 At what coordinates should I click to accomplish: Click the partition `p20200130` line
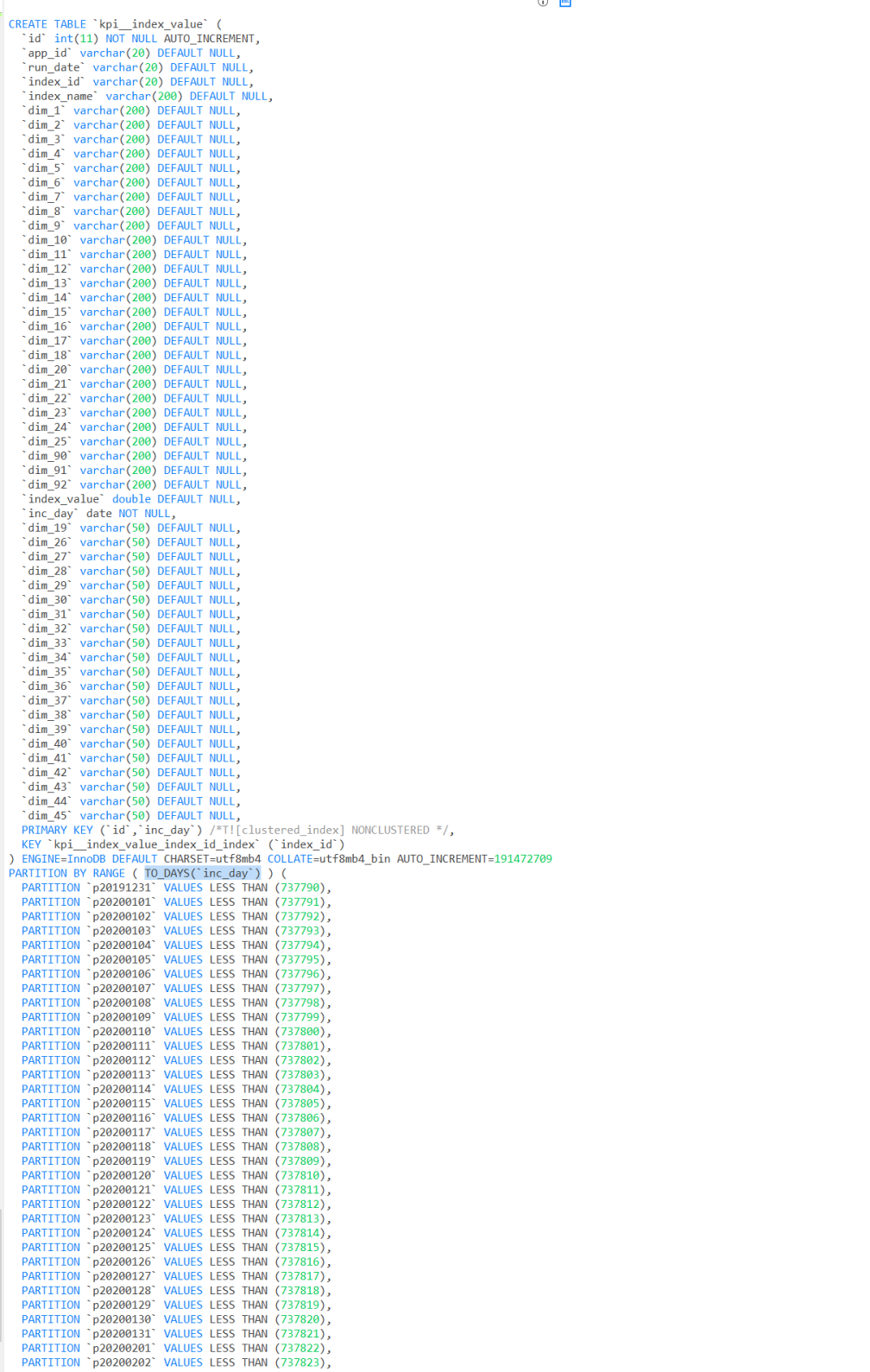pyautogui.click(x=176, y=1319)
